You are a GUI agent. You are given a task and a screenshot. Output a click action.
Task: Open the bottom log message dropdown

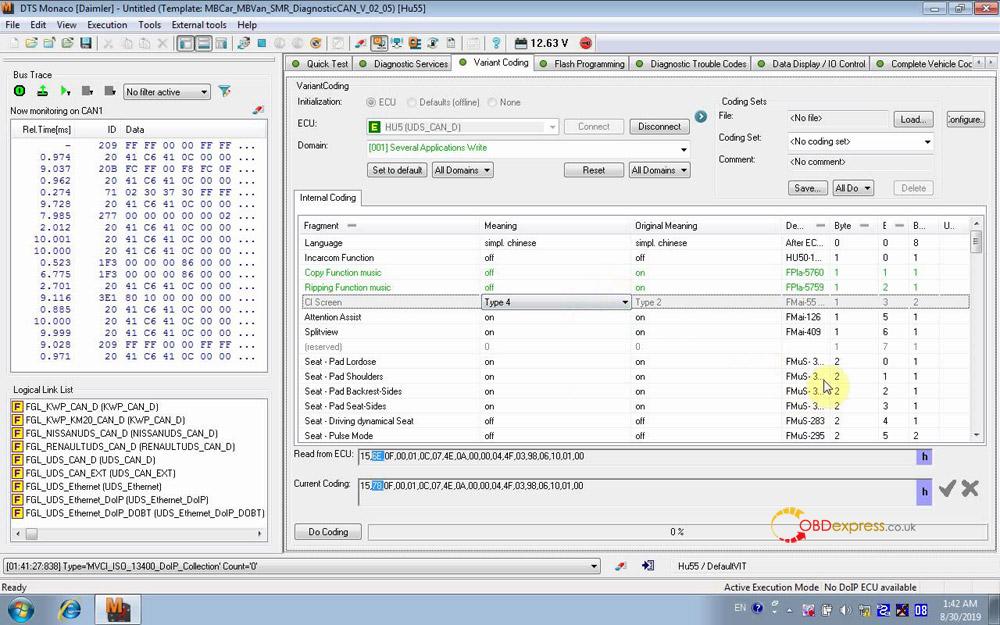click(302, 566)
